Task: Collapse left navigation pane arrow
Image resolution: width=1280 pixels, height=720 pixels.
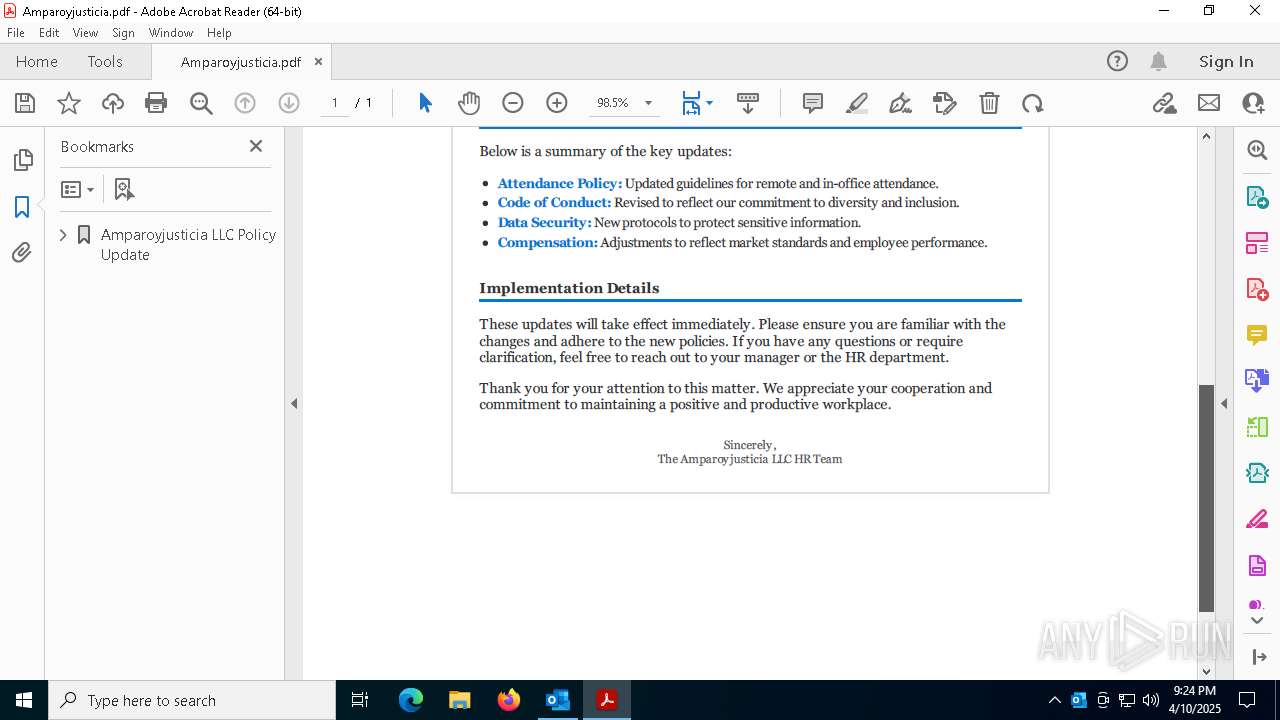Action: point(294,404)
